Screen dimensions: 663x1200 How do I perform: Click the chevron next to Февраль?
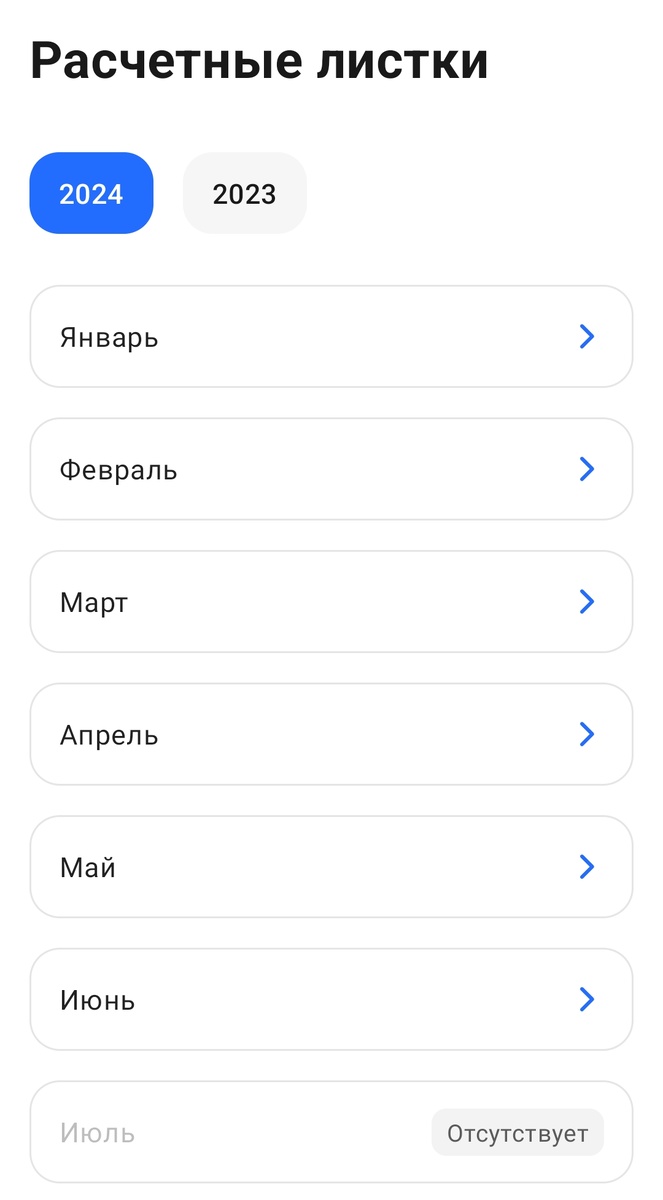click(x=587, y=469)
